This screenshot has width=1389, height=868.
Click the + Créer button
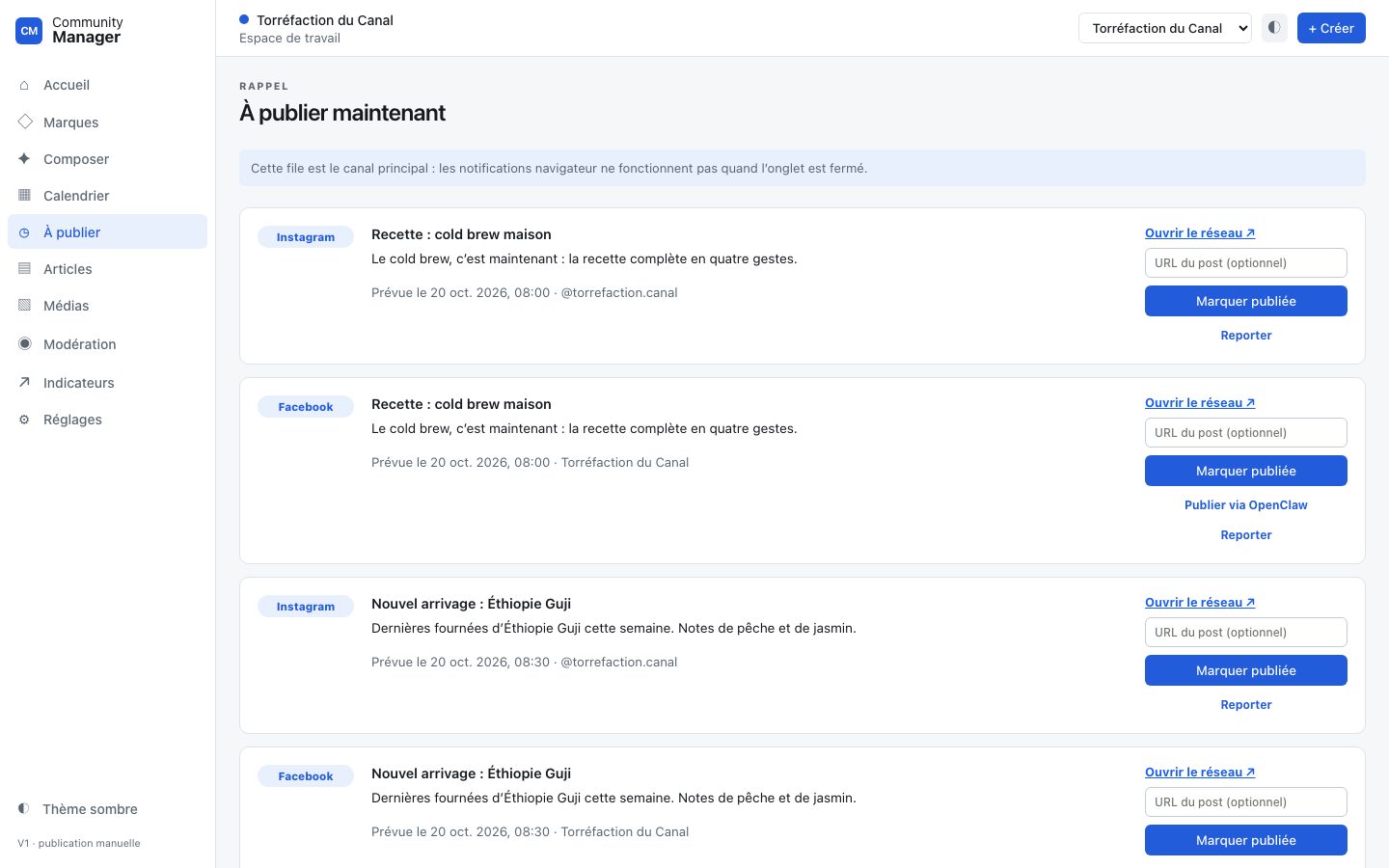1331,28
